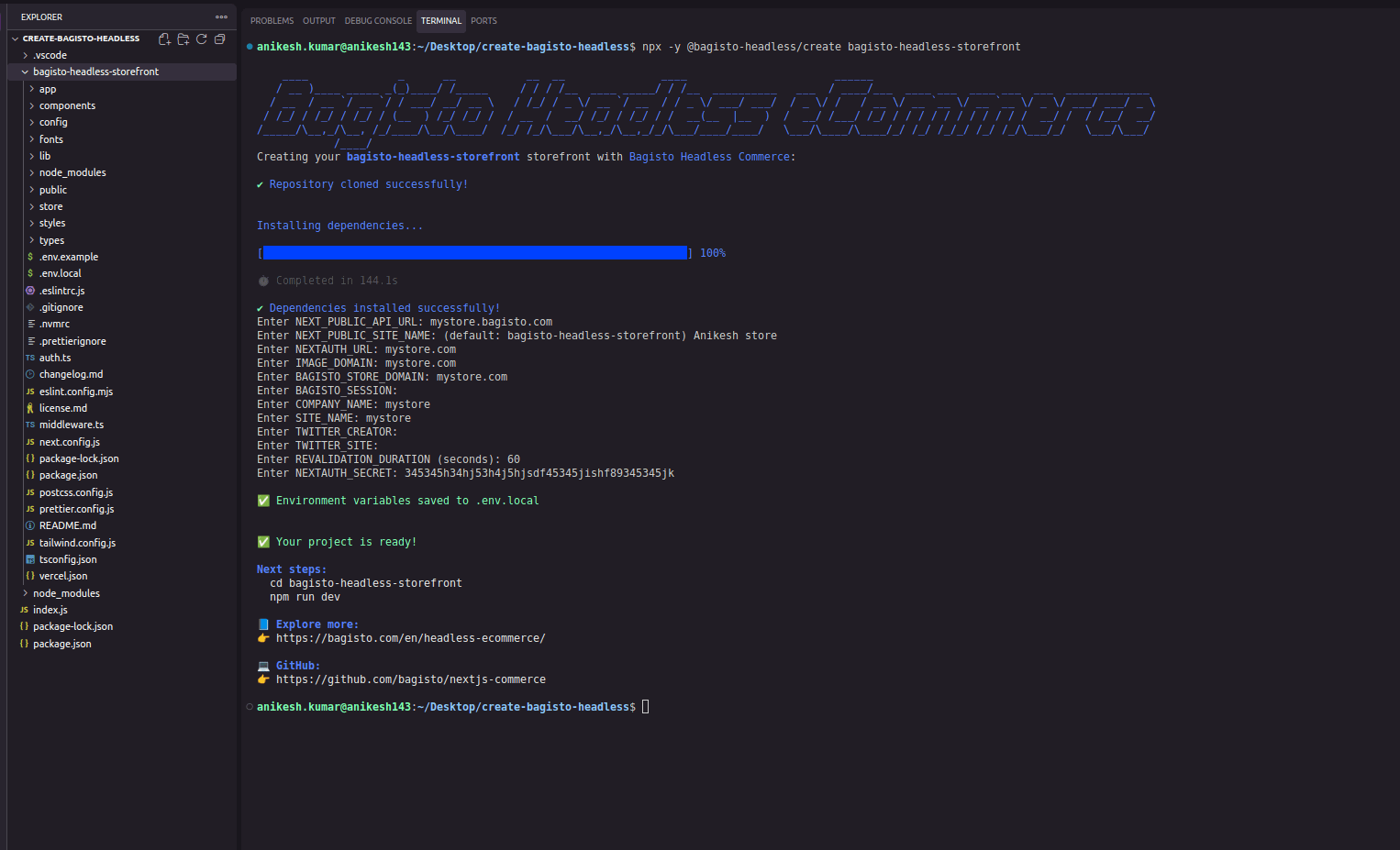
Task: Open the tsconfig.json file
Action: pos(68,559)
